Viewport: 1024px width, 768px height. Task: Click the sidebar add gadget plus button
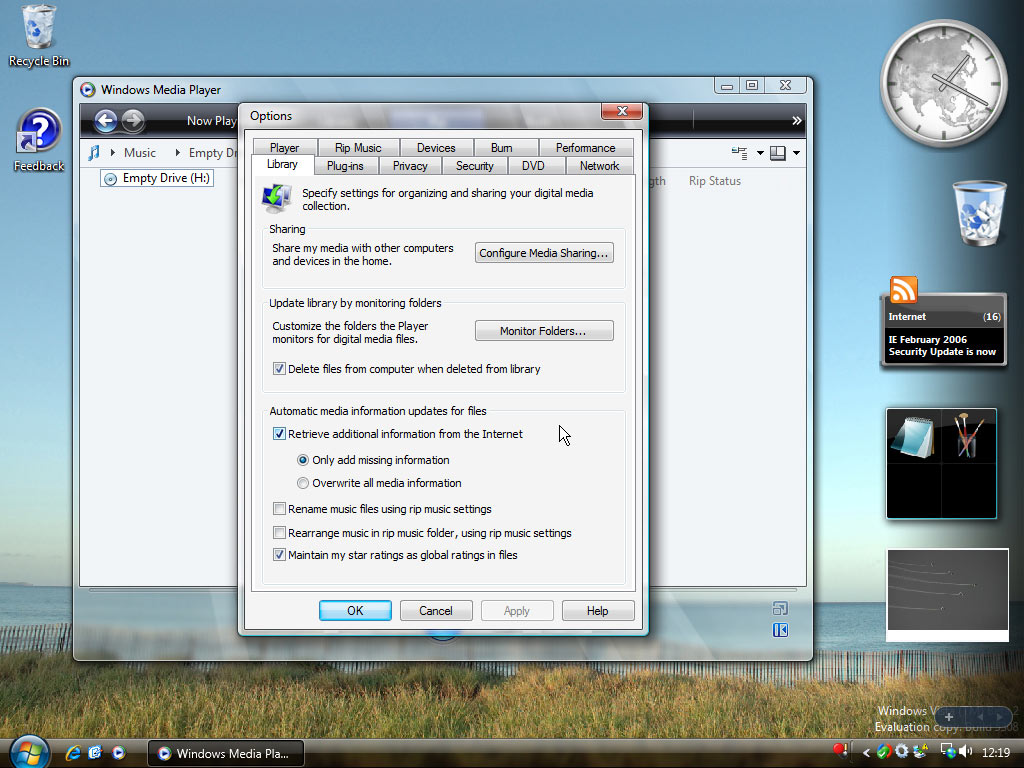pyautogui.click(x=949, y=717)
